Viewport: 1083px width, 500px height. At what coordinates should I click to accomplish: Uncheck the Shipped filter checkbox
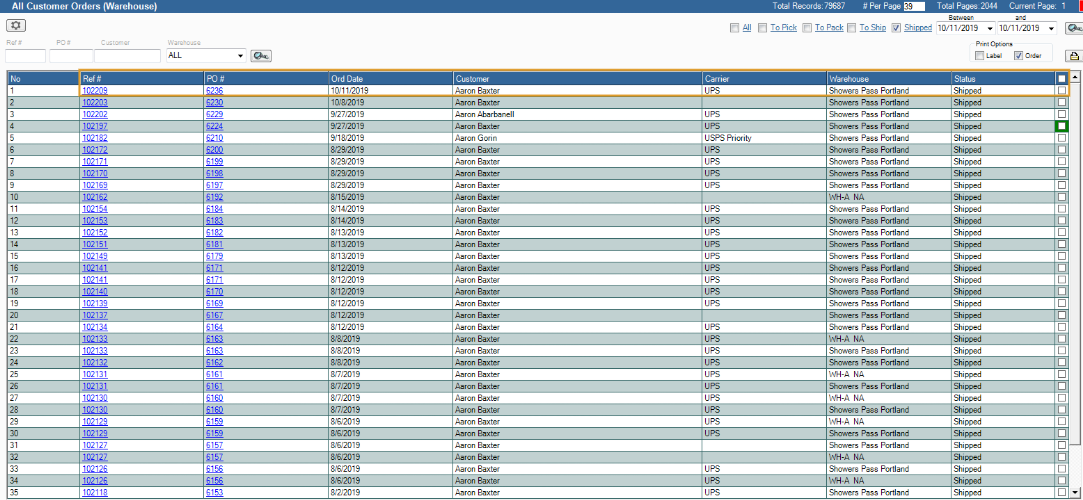coord(897,28)
